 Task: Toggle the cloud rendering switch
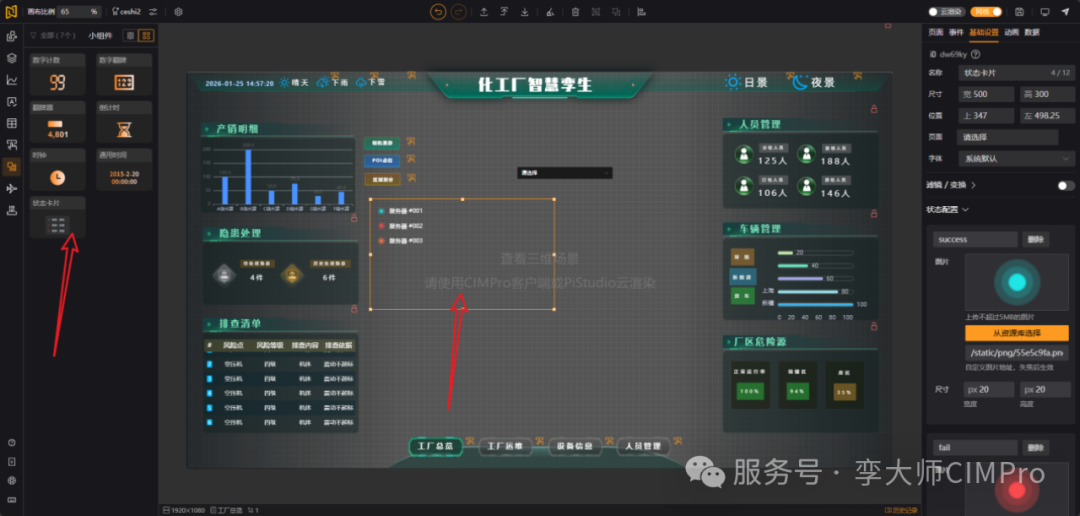946,12
